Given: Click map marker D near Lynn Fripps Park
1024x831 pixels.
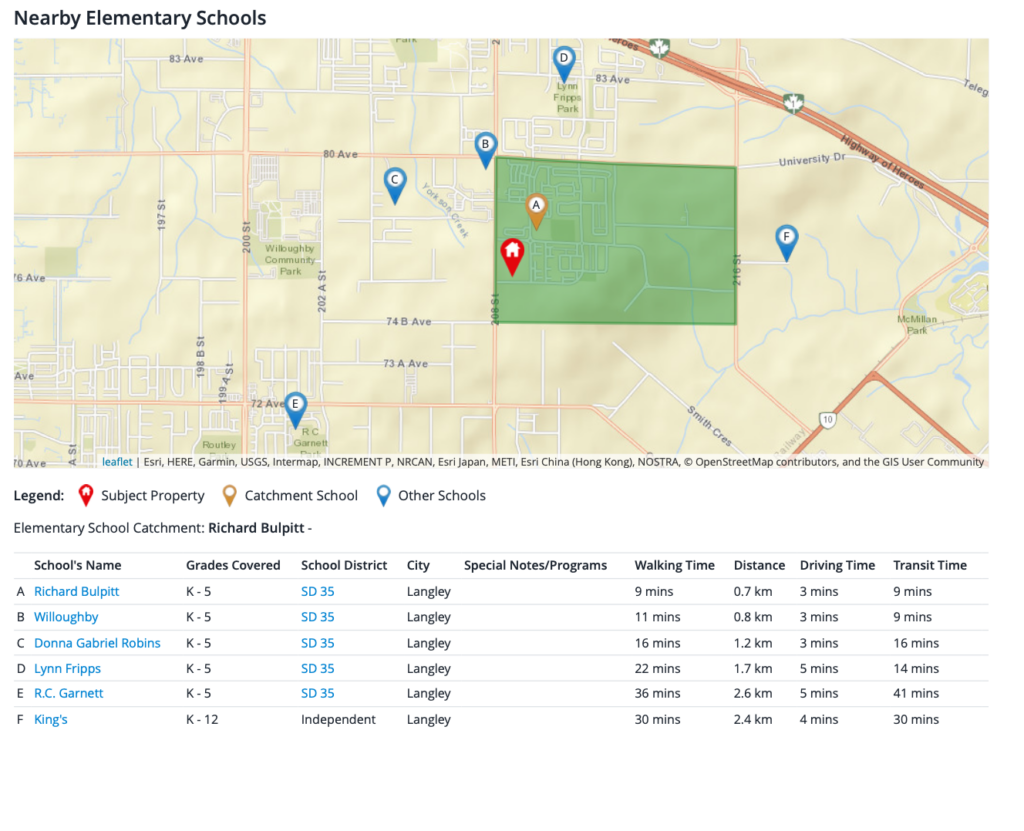Looking at the screenshot, I should pyautogui.click(x=564, y=63).
